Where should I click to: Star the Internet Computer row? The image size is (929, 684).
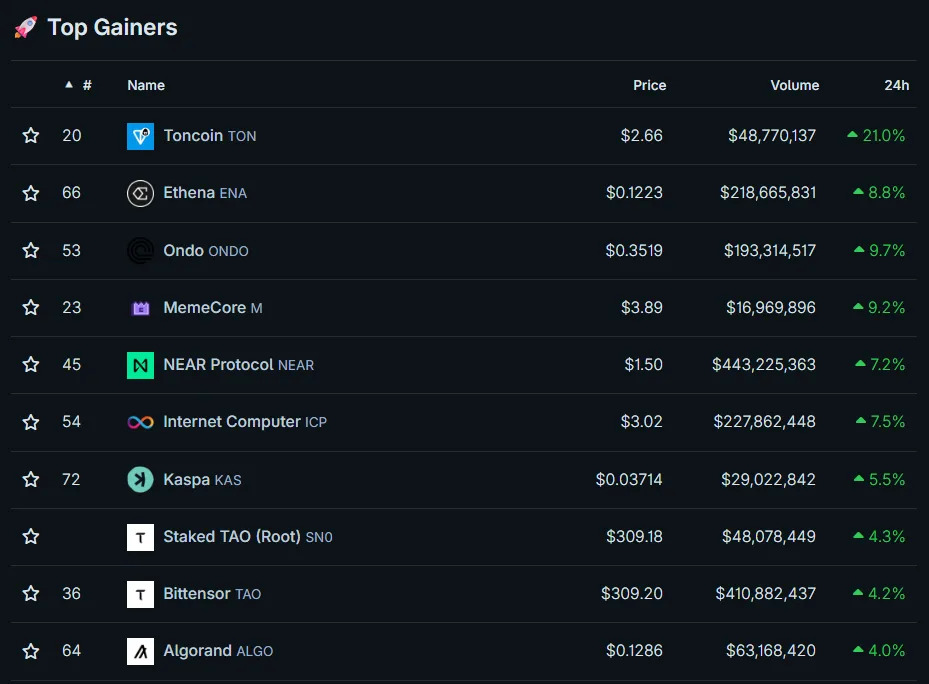tap(31, 422)
